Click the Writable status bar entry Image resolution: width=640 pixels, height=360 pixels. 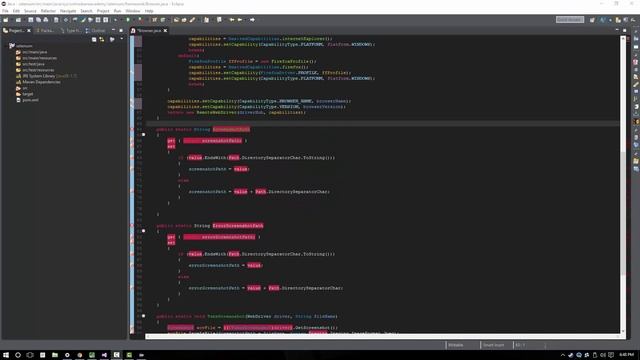(x=456, y=345)
